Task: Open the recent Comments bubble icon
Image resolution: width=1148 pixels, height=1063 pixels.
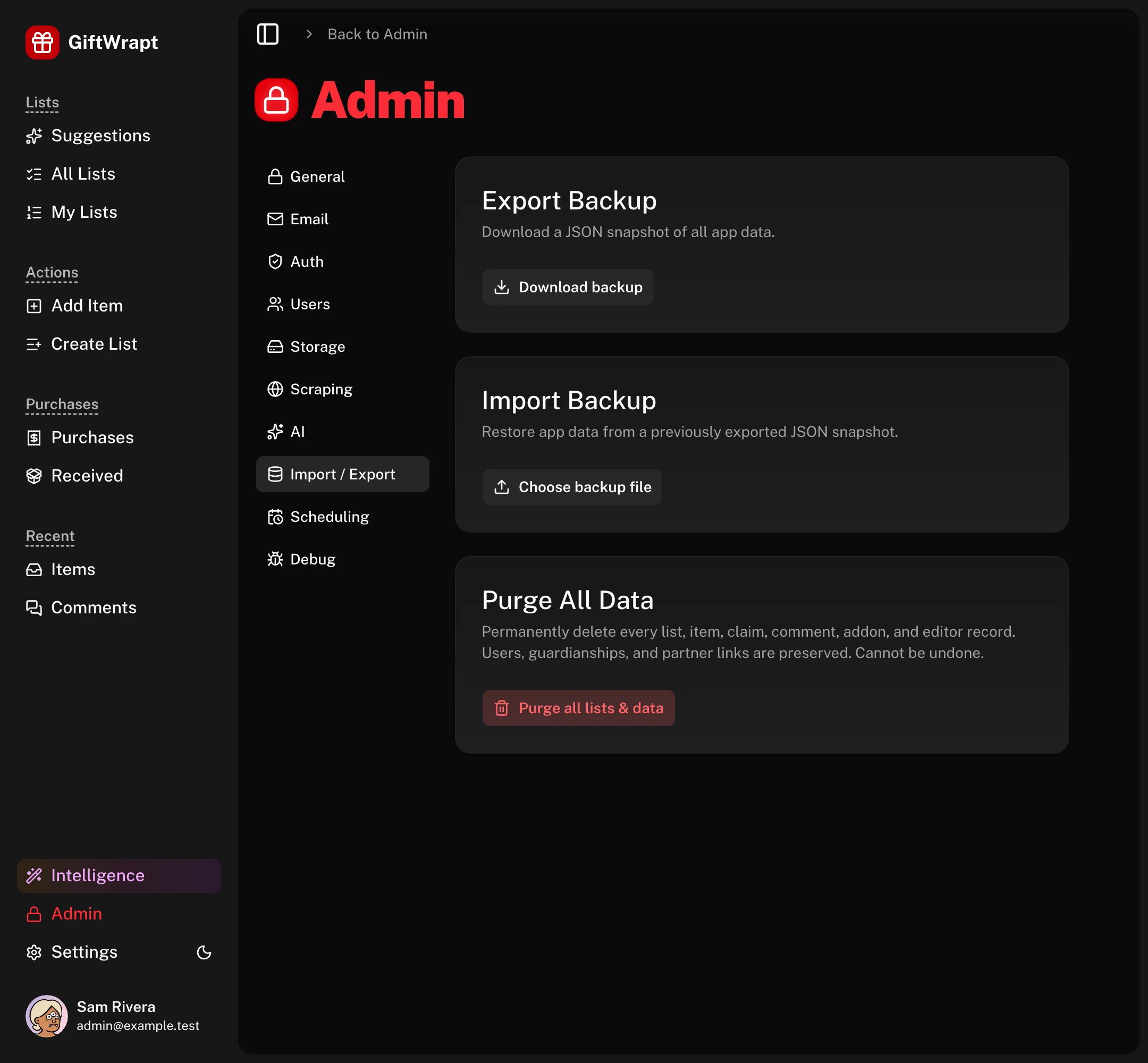Action: [34, 608]
